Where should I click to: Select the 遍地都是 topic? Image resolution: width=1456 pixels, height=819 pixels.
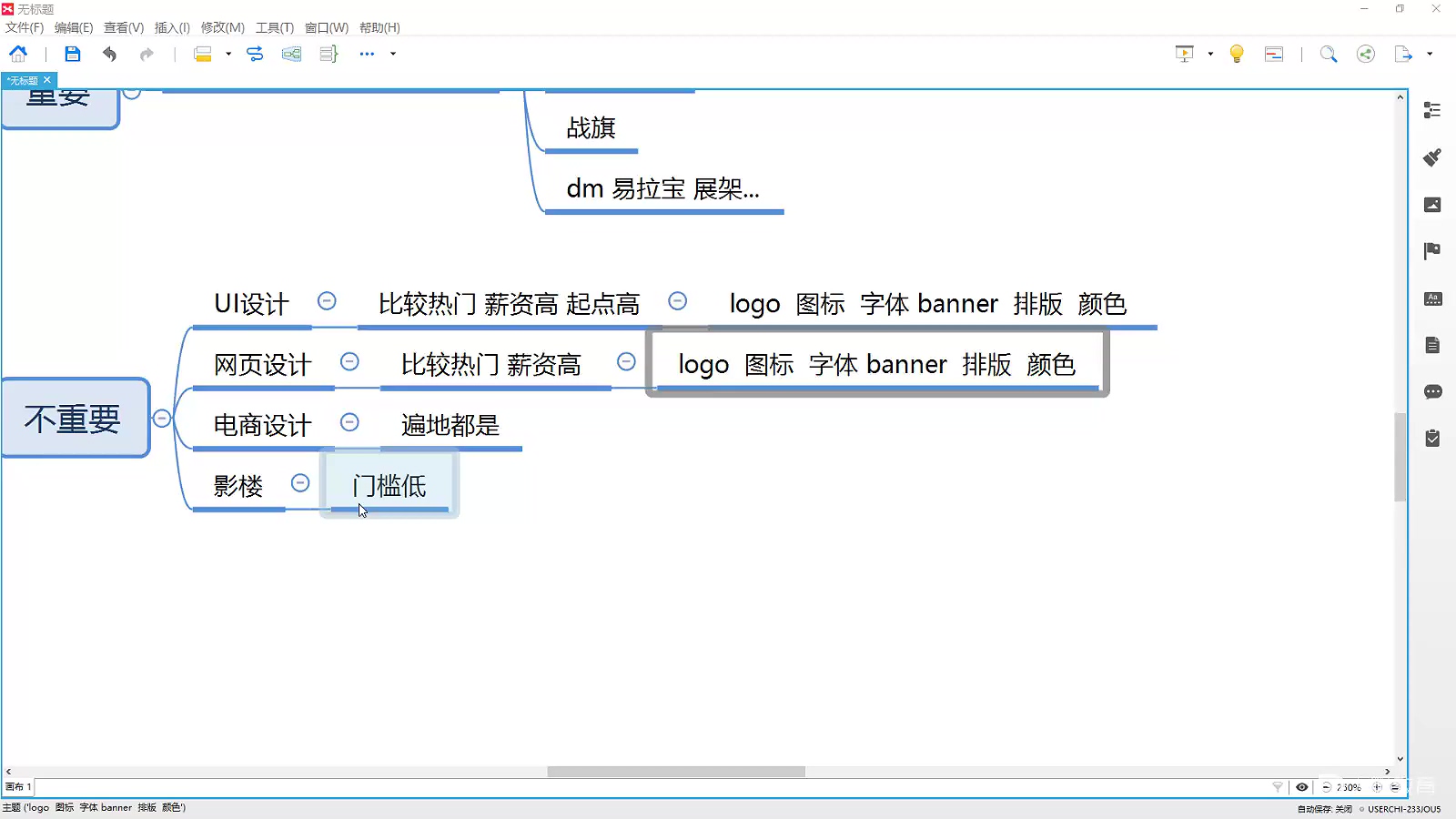pyautogui.click(x=450, y=425)
